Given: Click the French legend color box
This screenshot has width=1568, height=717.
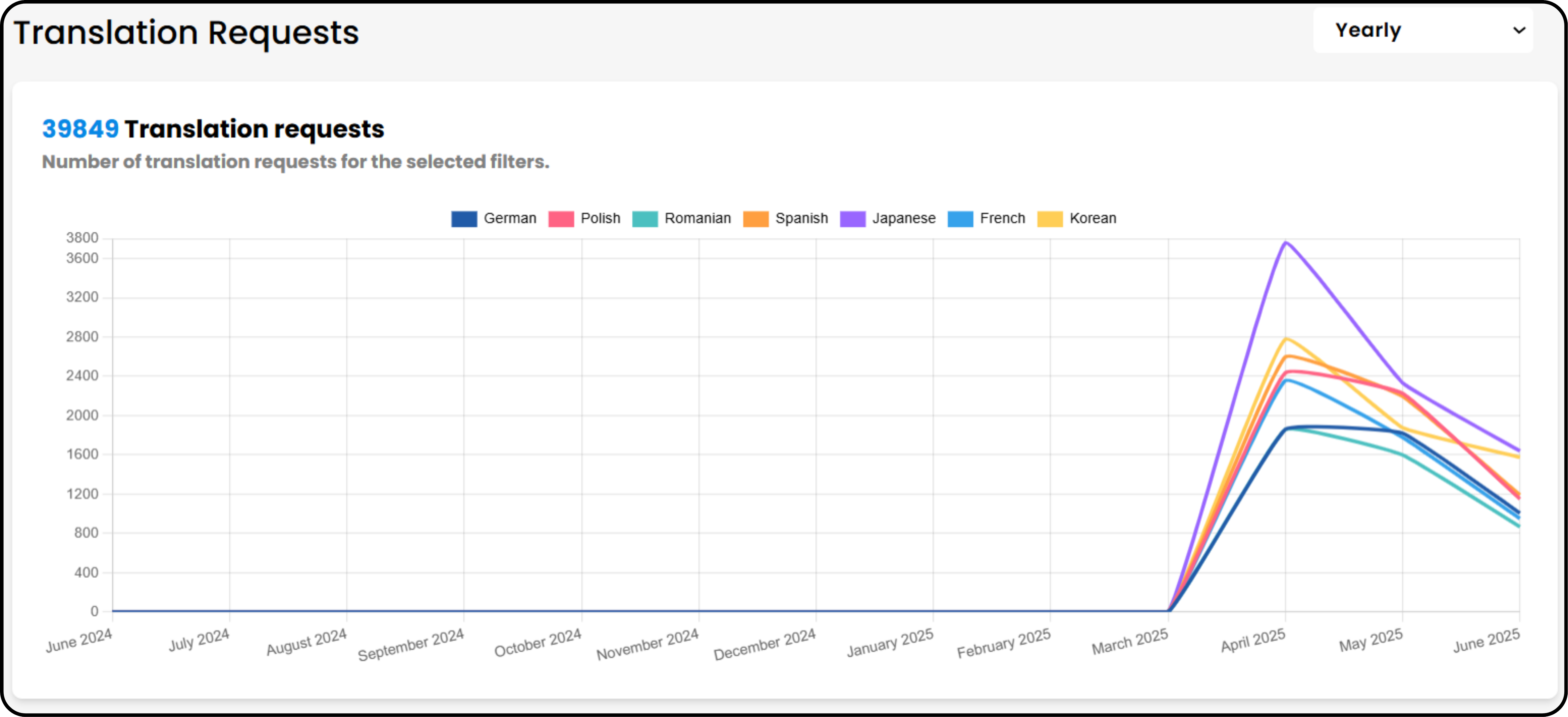Looking at the screenshot, I should (960, 219).
